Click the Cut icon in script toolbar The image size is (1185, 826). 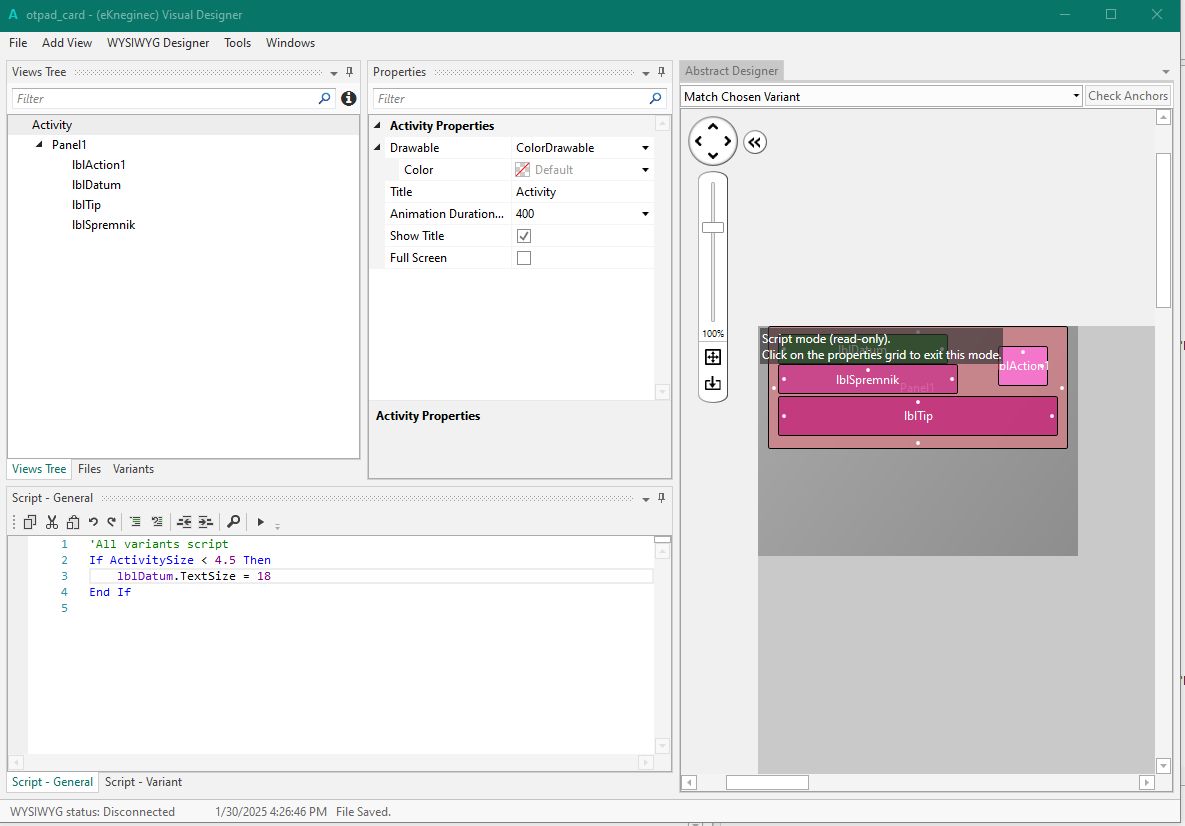coord(52,522)
